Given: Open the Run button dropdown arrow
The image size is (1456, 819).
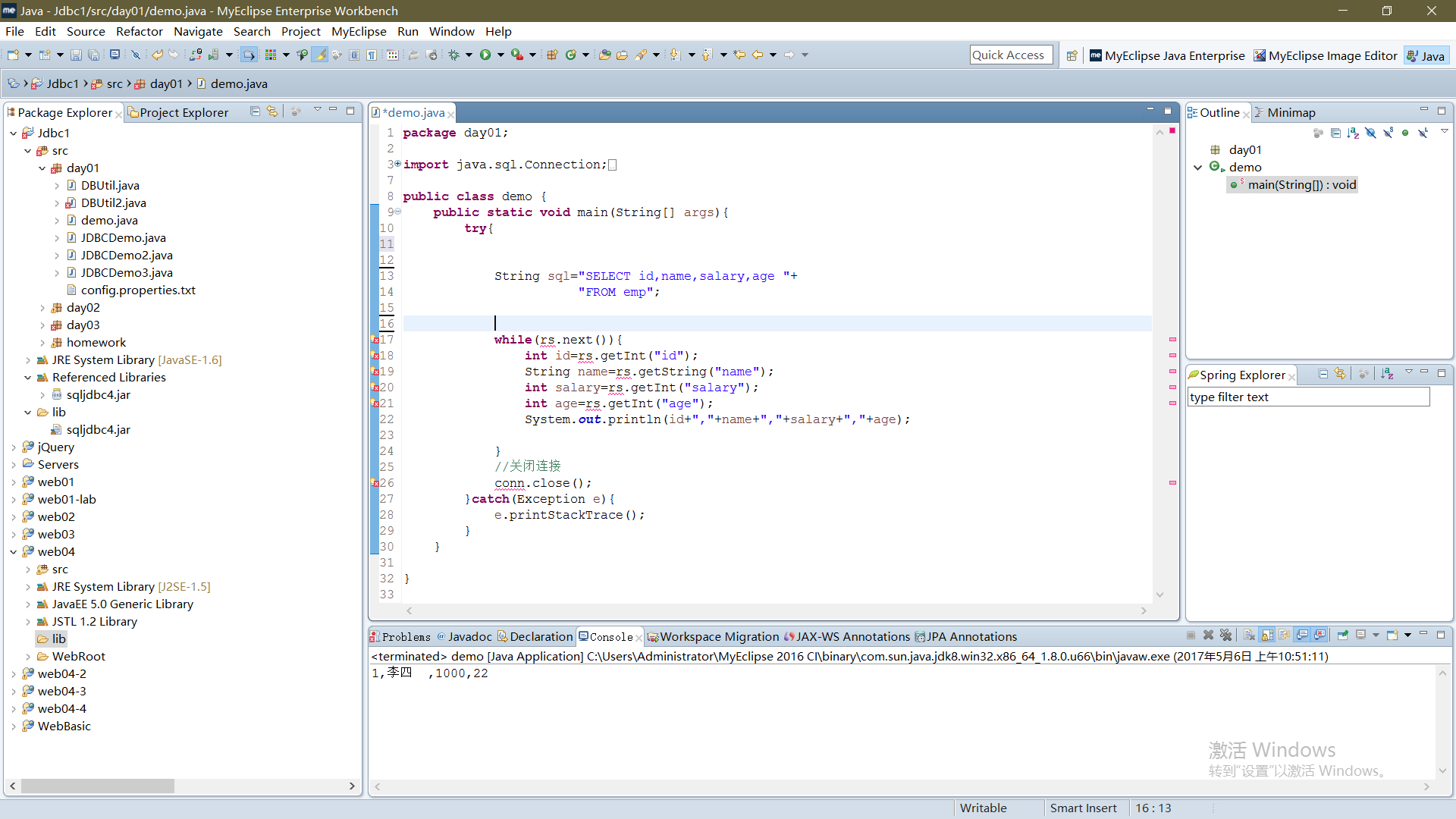Looking at the screenshot, I should pyautogui.click(x=500, y=55).
